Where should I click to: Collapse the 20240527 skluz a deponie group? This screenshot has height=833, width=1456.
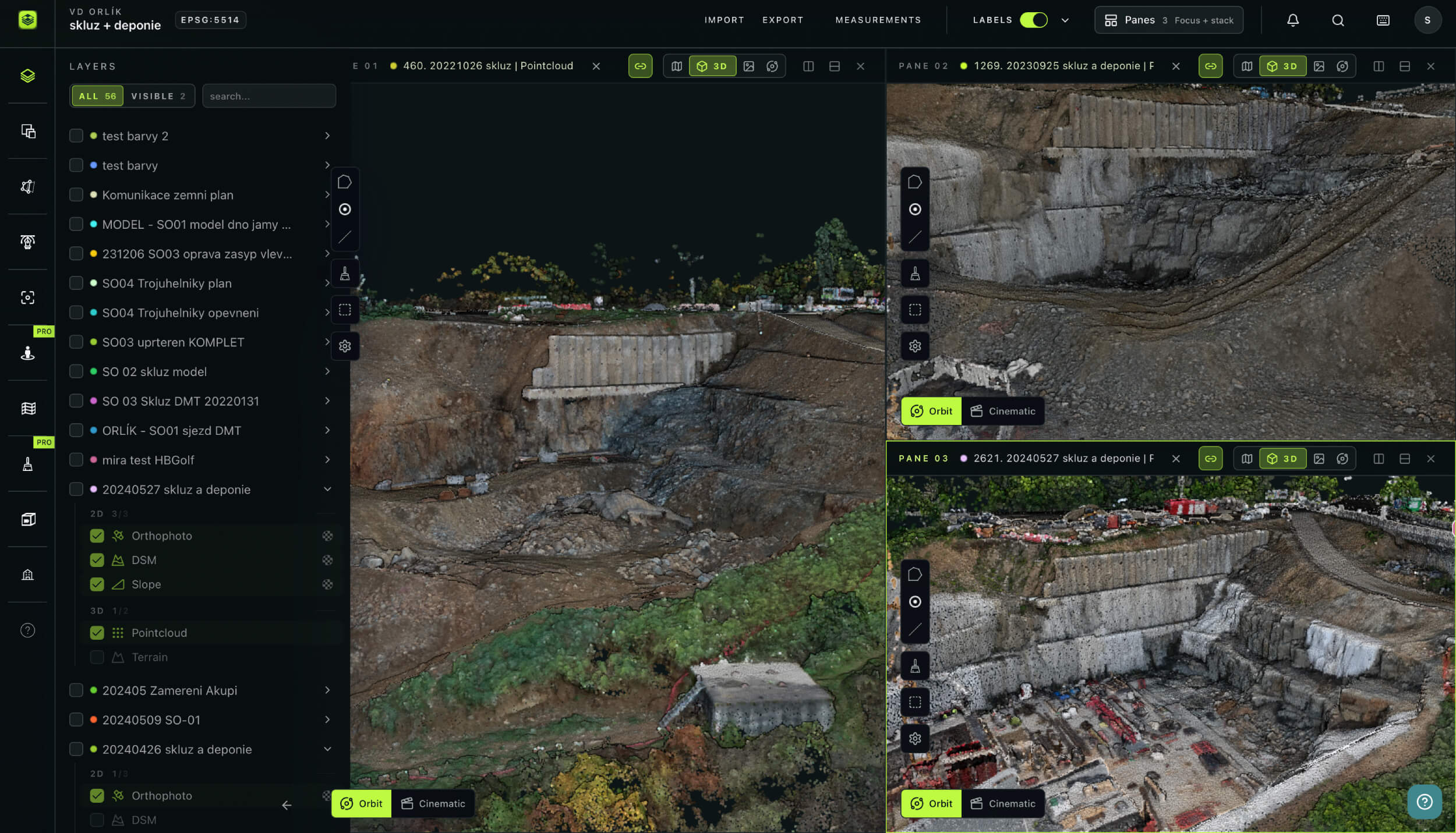click(x=327, y=490)
